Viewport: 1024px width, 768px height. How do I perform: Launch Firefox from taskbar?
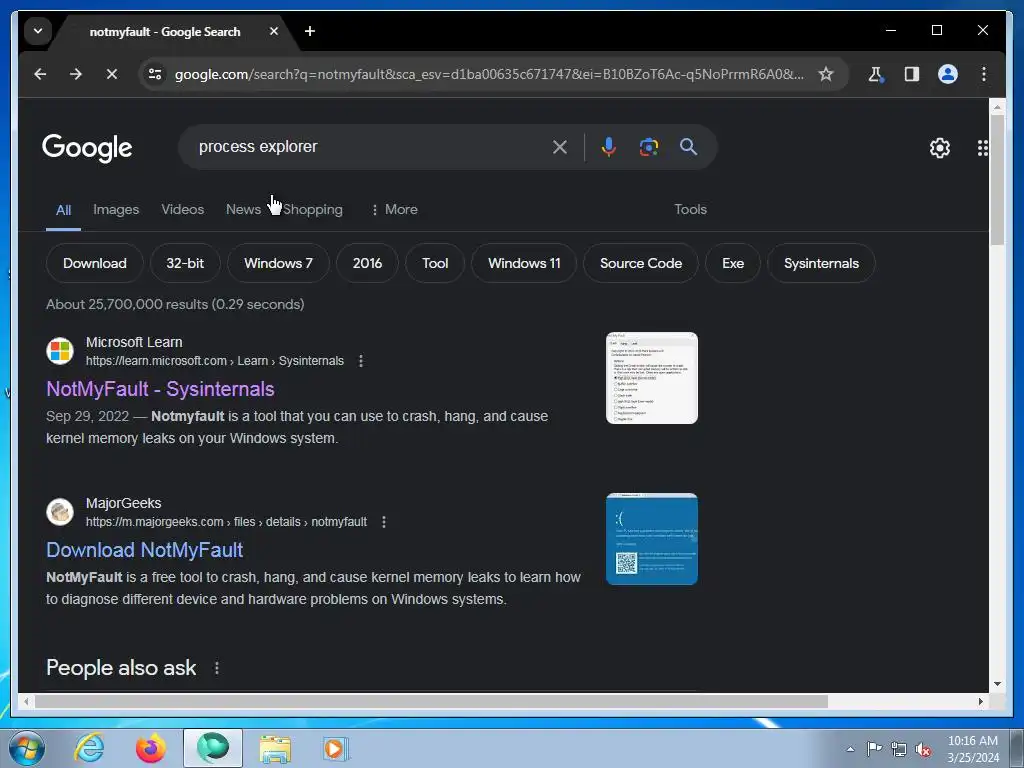point(151,748)
